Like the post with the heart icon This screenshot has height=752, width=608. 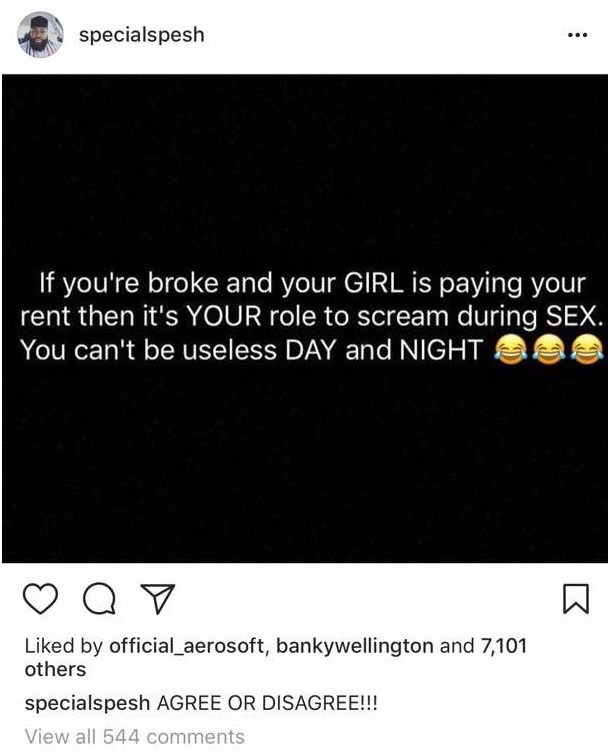[x=40, y=599]
